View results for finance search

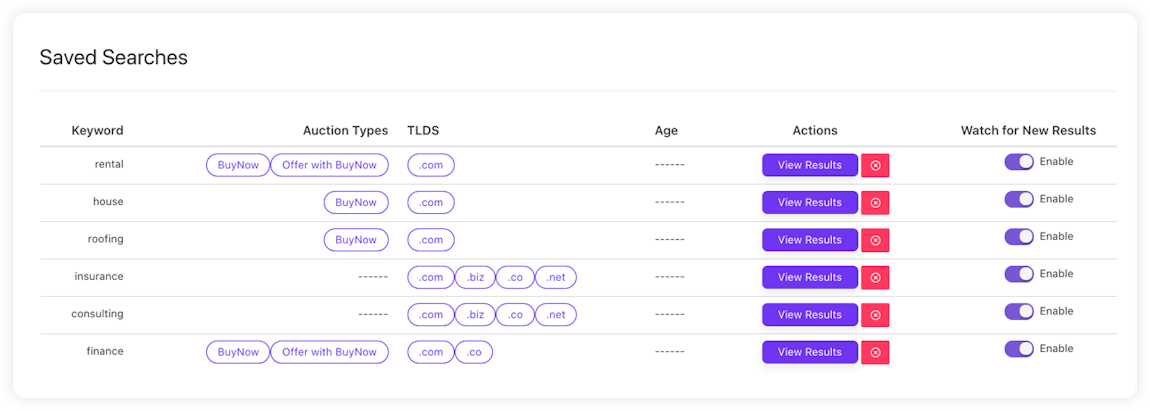[809, 352]
